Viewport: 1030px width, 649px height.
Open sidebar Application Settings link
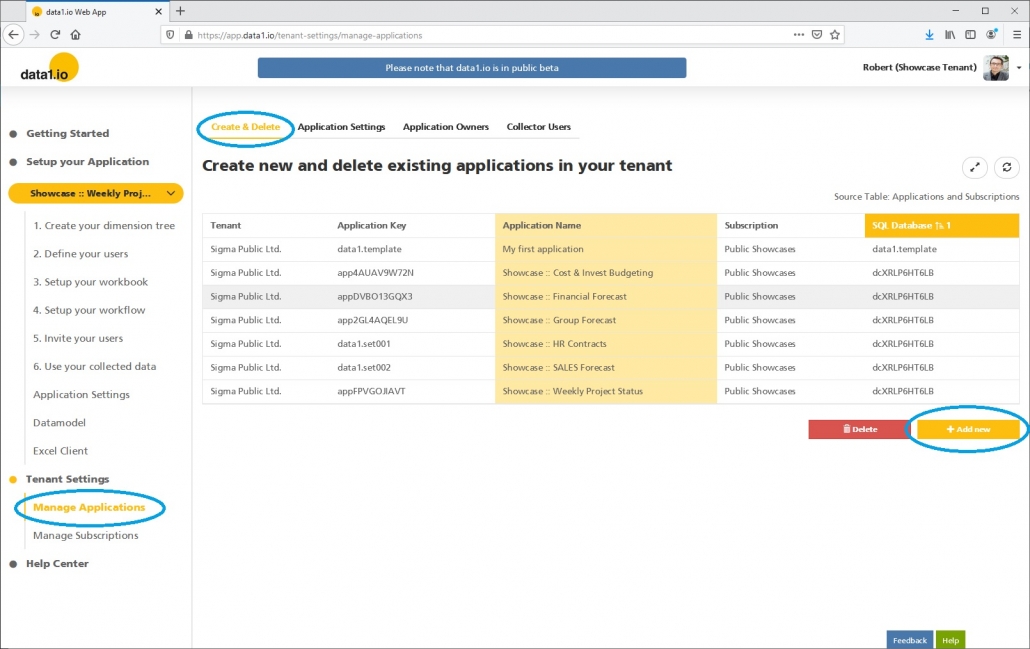(81, 395)
